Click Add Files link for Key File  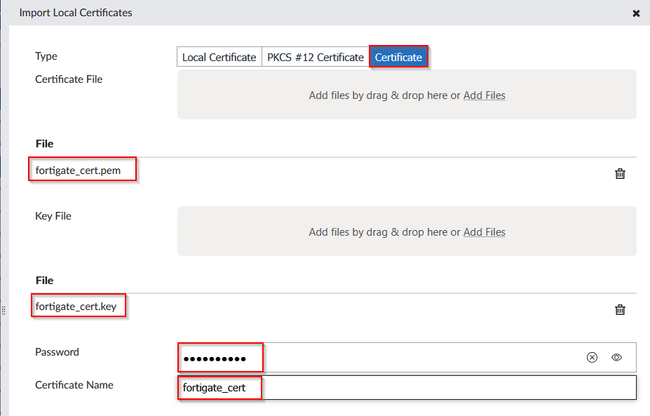pos(484,232)
